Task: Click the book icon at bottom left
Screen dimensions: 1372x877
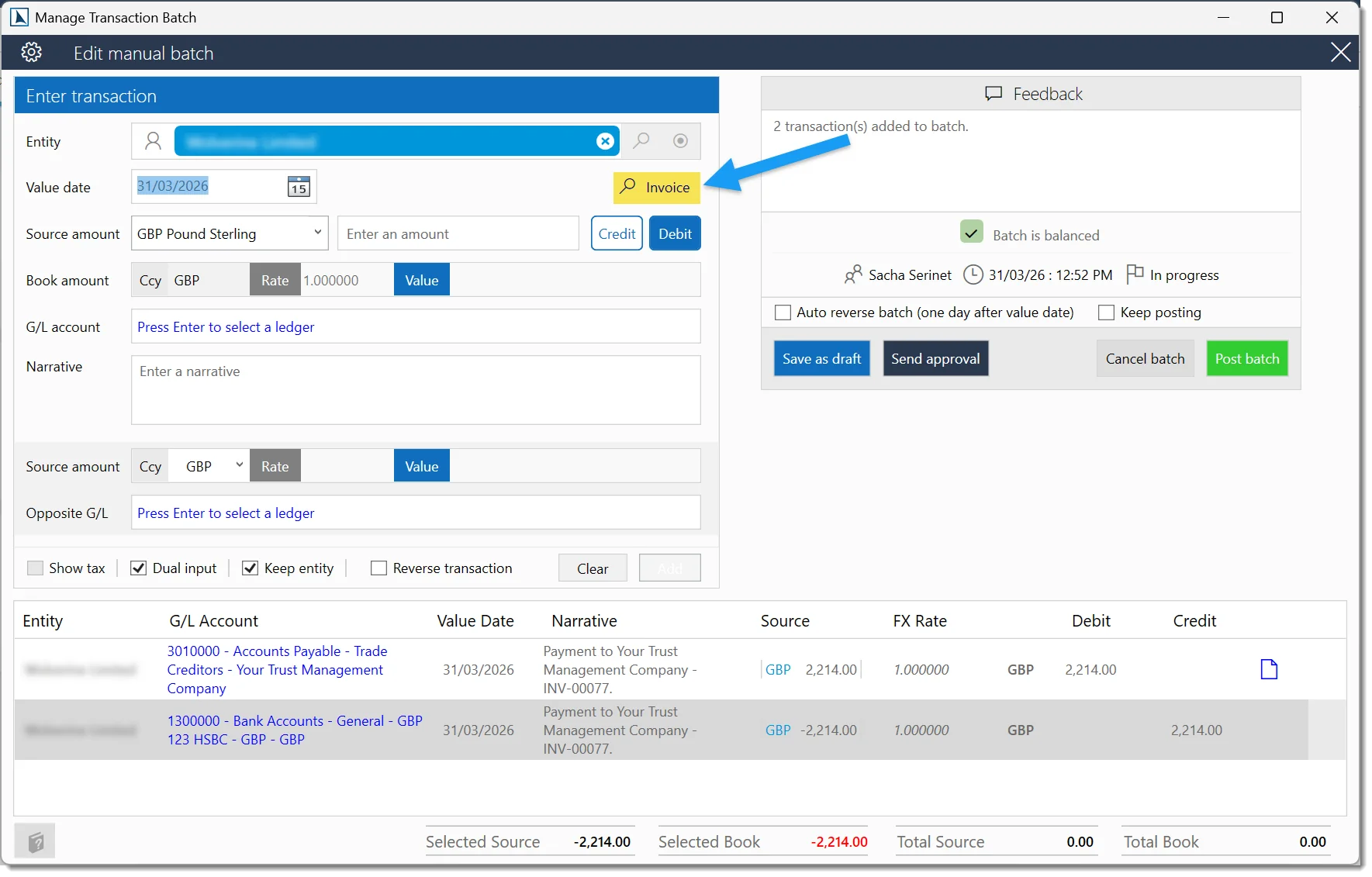Action: click(35, 841)
